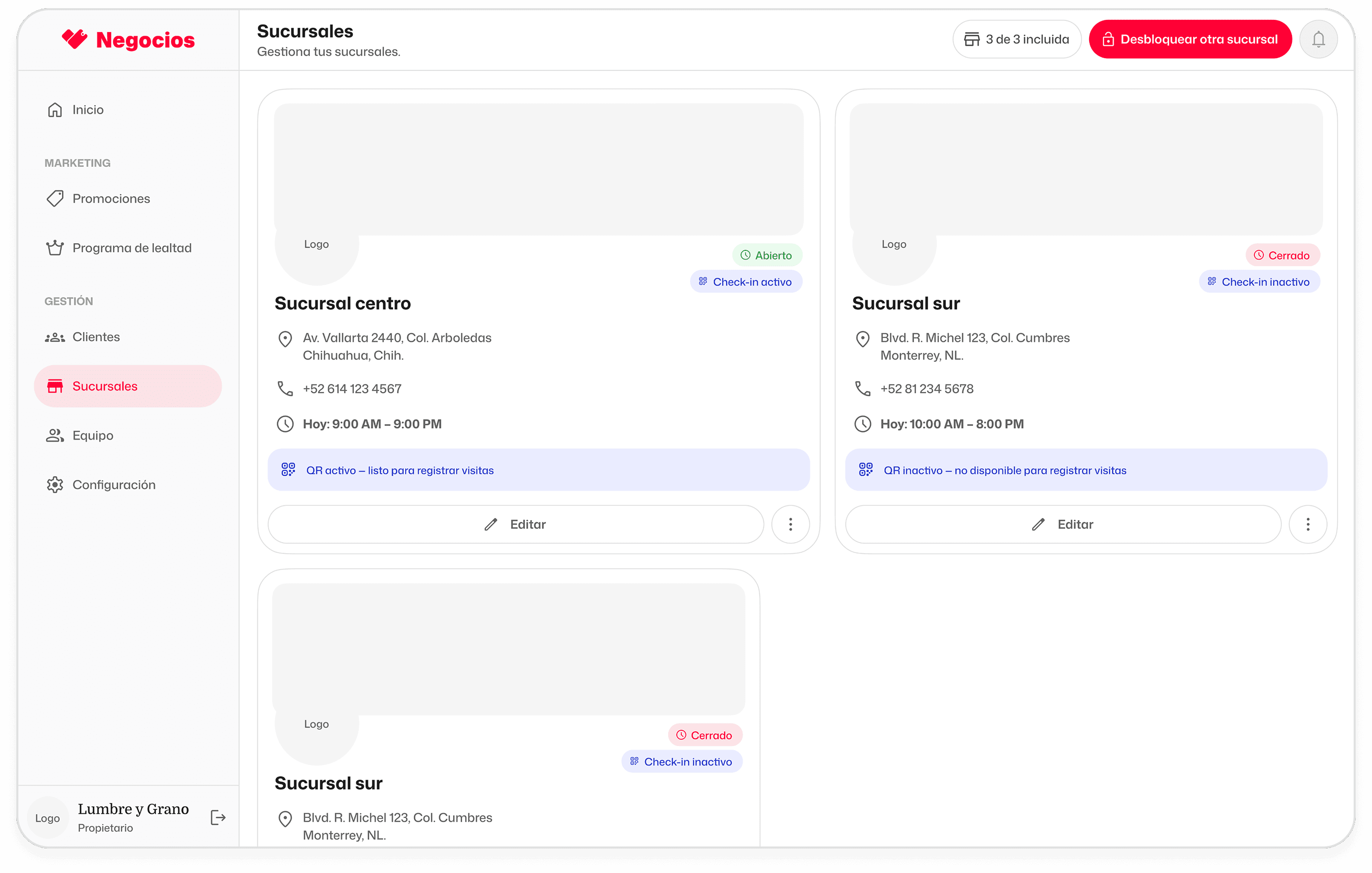This screenshot has width=1372, height=873.
Task: Click the Negocios heart logo
Action: (x=74, y=39)
